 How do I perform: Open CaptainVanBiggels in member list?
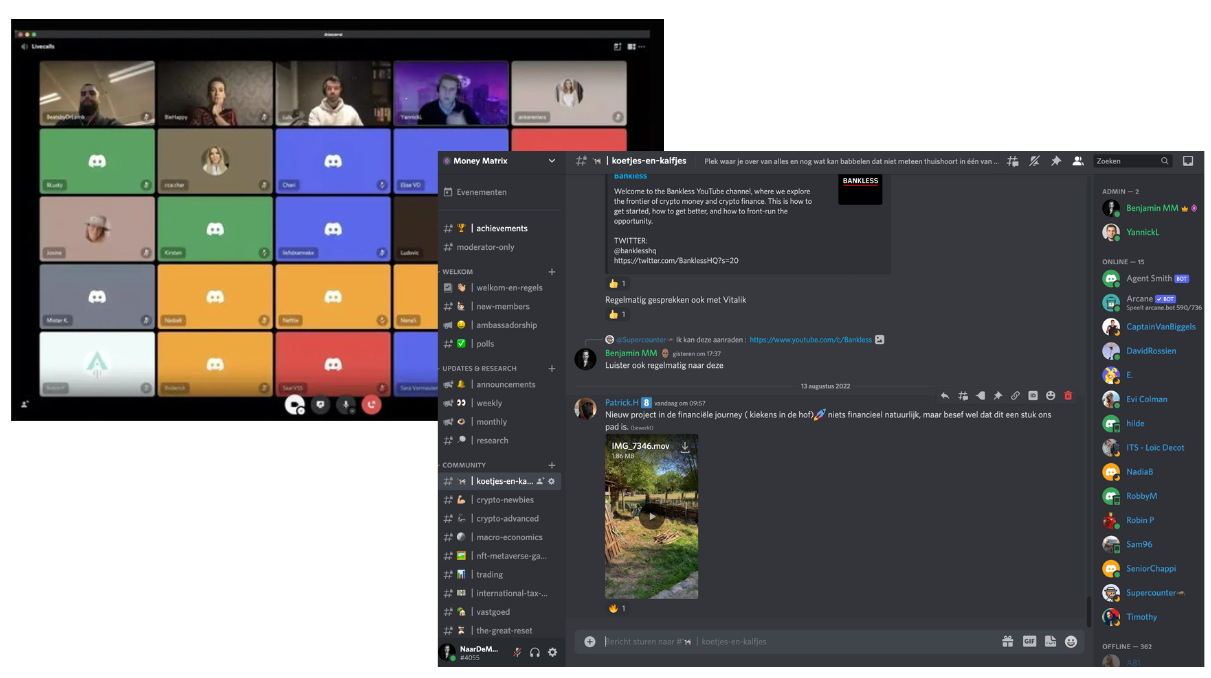point(1150,326)
